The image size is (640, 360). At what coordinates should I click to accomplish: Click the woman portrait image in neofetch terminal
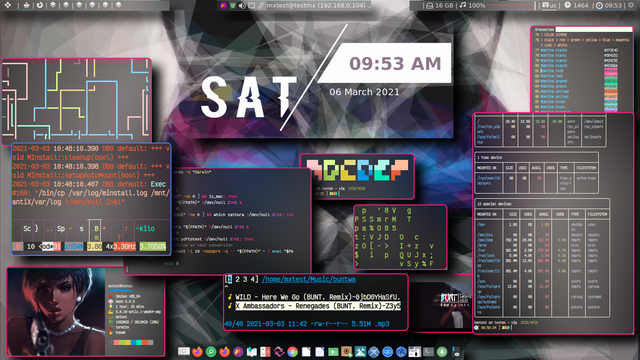(x=56, y=311)
